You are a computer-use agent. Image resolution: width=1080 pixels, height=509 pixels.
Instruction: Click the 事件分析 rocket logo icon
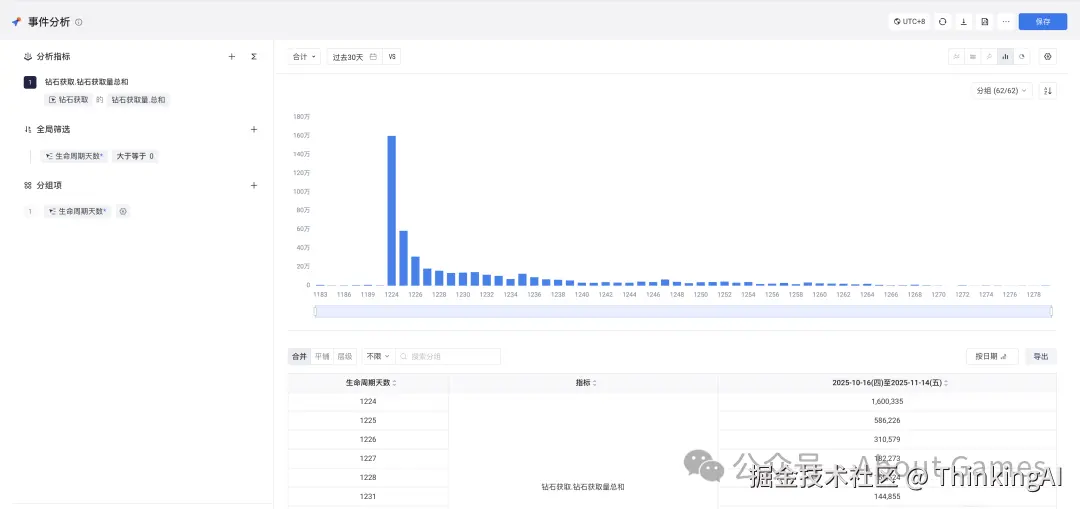point(17,22)
